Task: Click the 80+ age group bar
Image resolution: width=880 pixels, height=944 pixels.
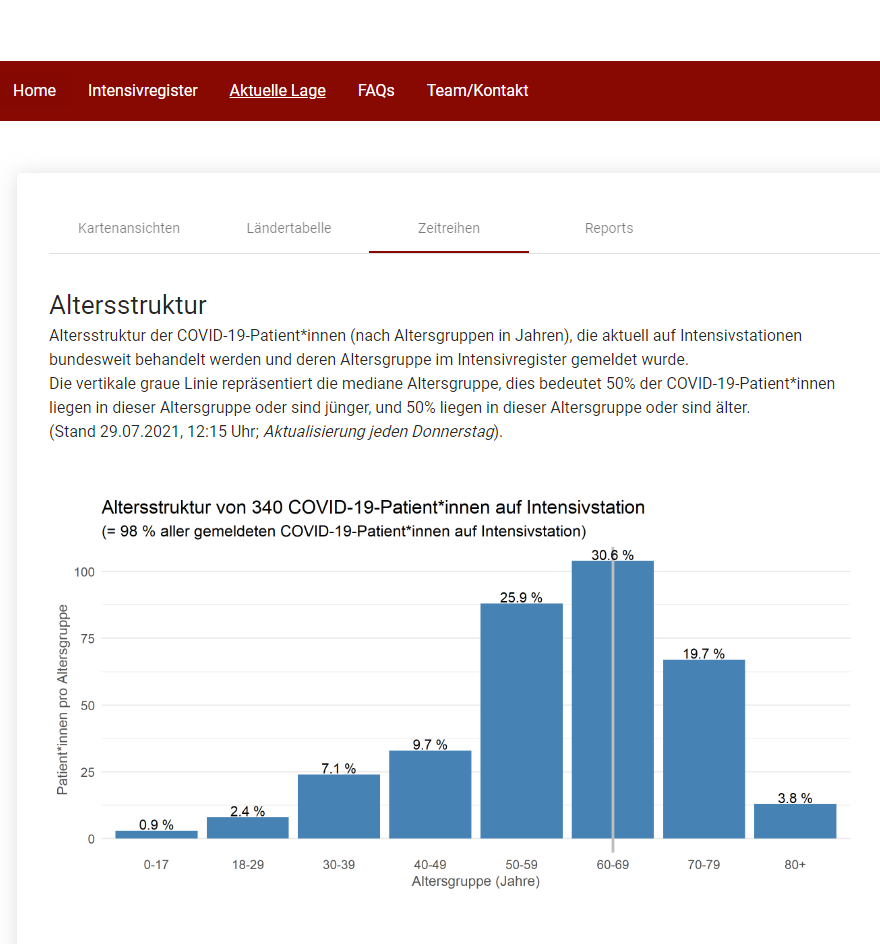Action: (795, 821)
